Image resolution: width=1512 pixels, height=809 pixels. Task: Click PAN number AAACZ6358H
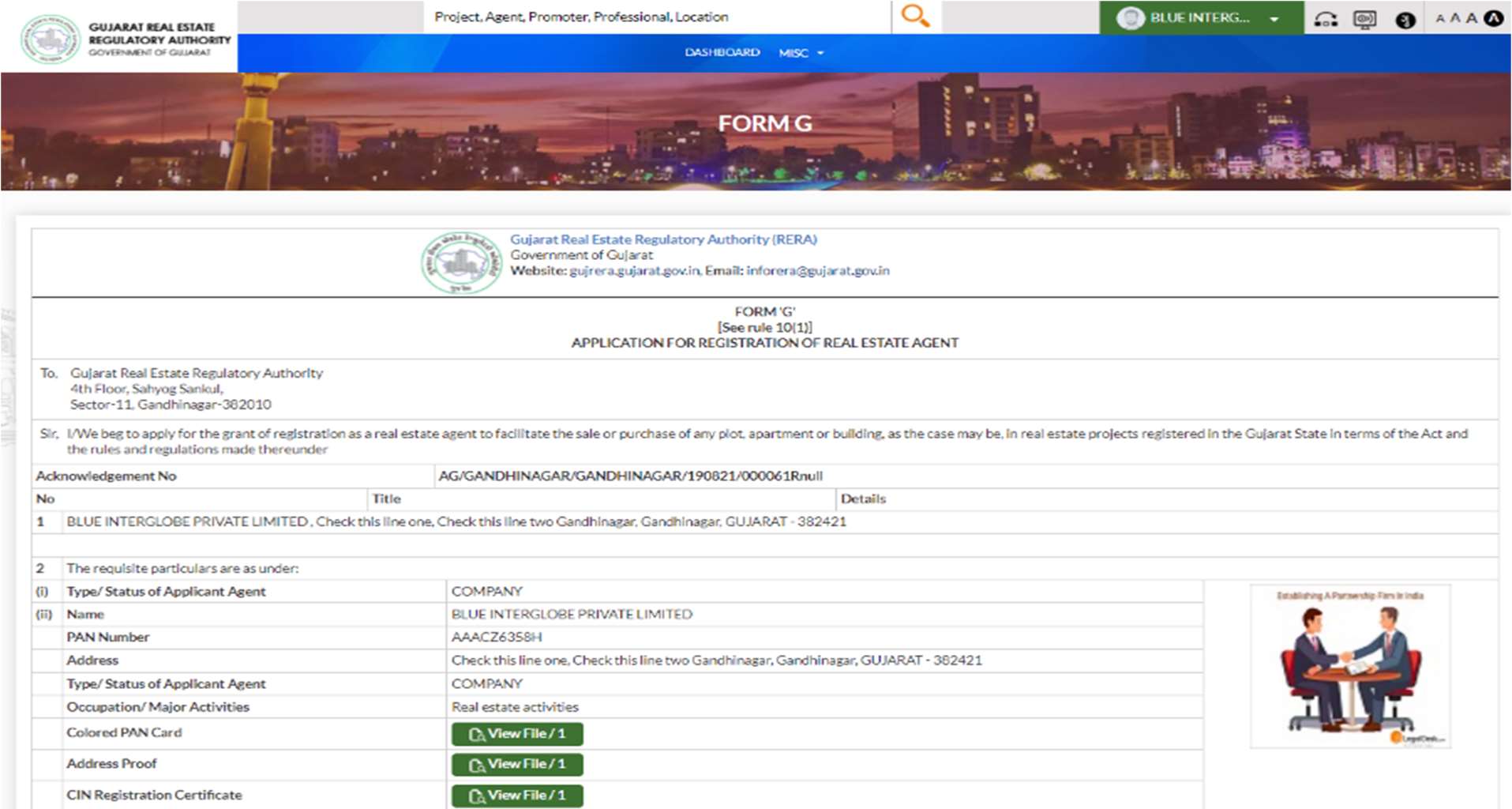[x=497, y=637]
